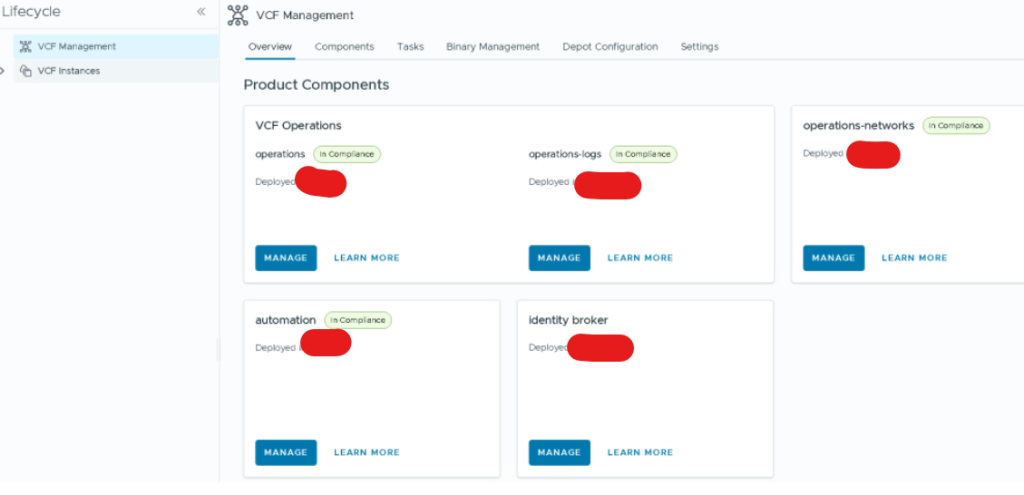Viewport: 1024px width, 495px height.
Task: Collapse the Lifecycle sidebar panel
Action: pyautogui.click(x=201, y=12)
